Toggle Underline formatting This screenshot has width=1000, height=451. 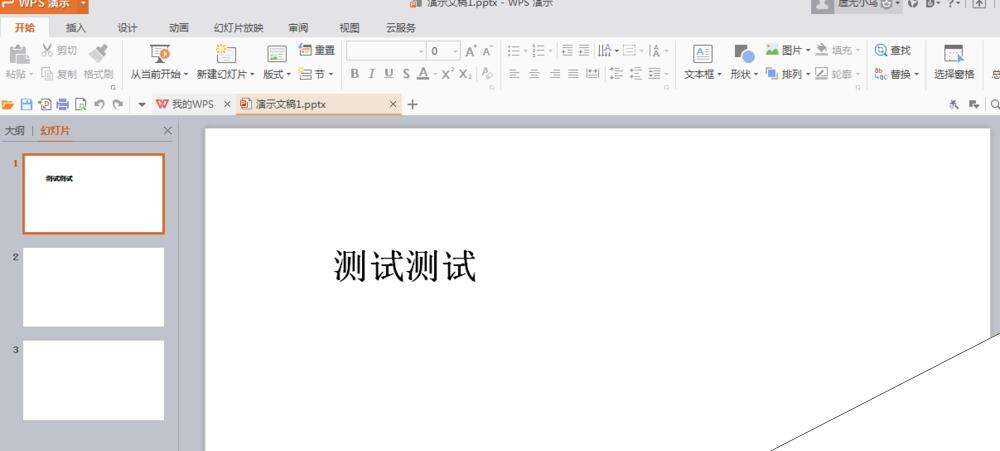point(388,74)
